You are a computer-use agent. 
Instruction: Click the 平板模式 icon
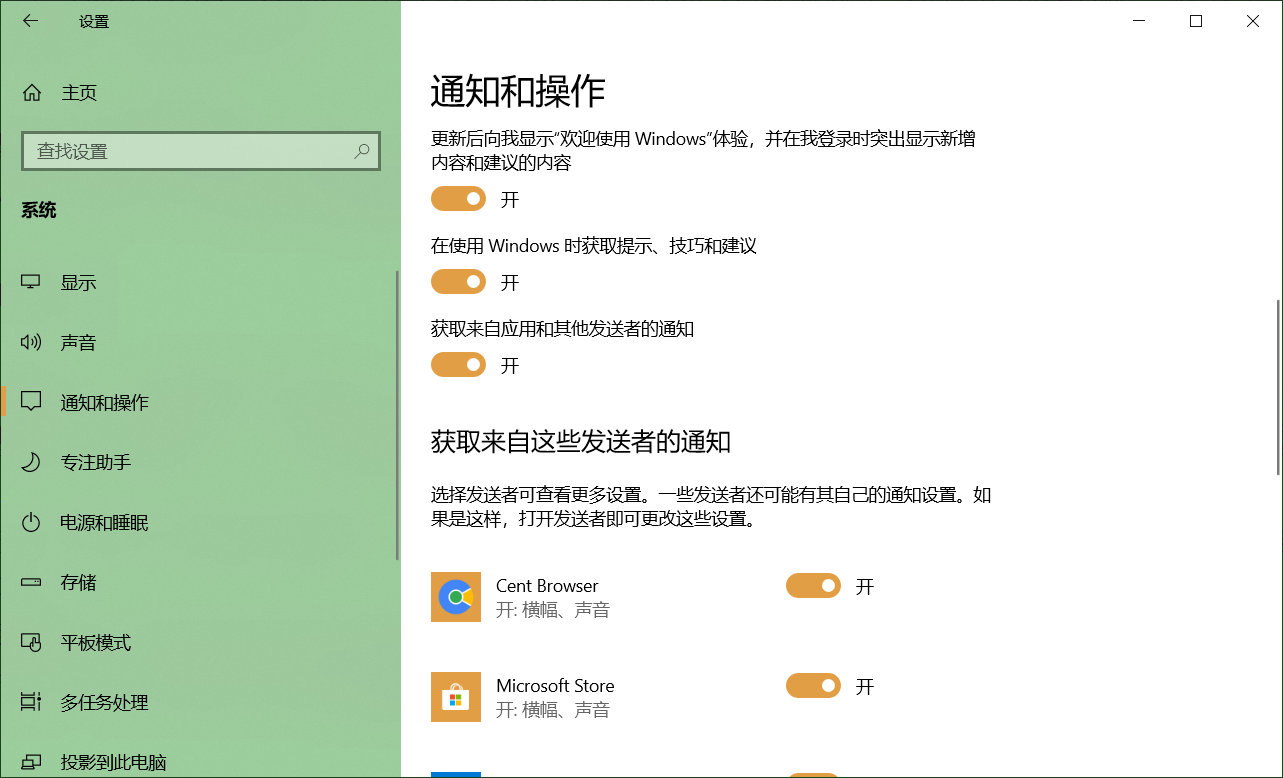pos(31,642)
